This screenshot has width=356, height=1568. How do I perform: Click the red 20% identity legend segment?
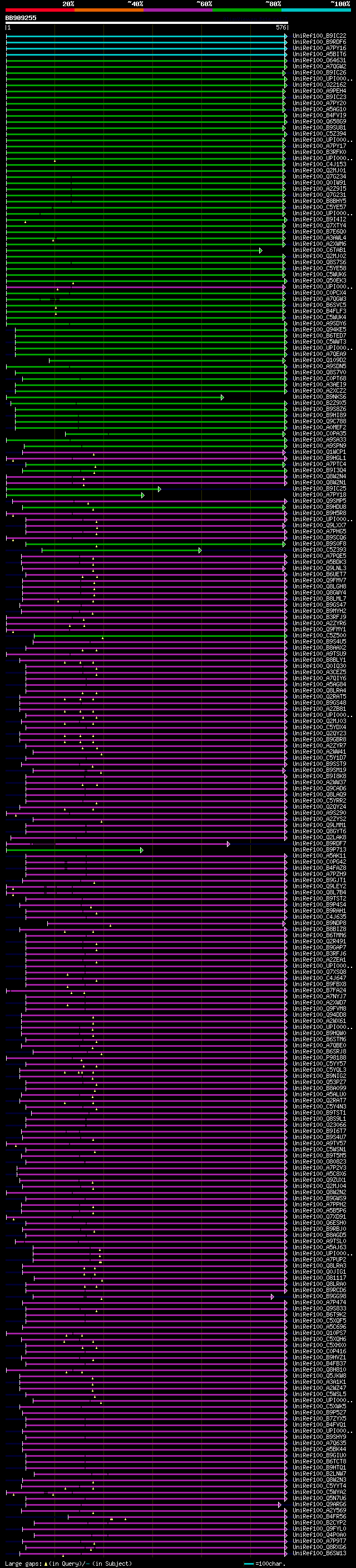point(39,10)
